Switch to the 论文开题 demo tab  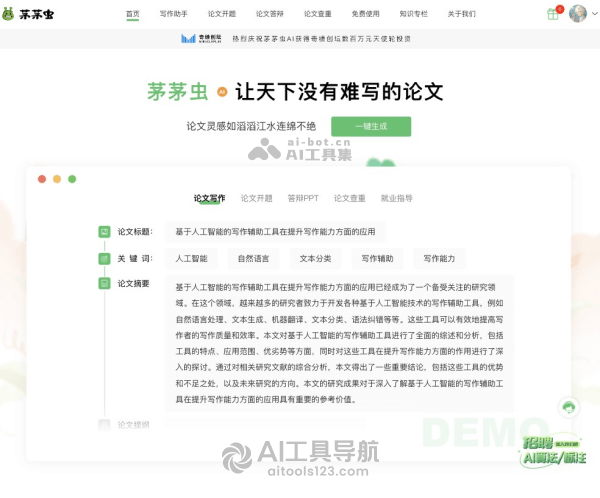pyautogui.click(x=256, y=198)
